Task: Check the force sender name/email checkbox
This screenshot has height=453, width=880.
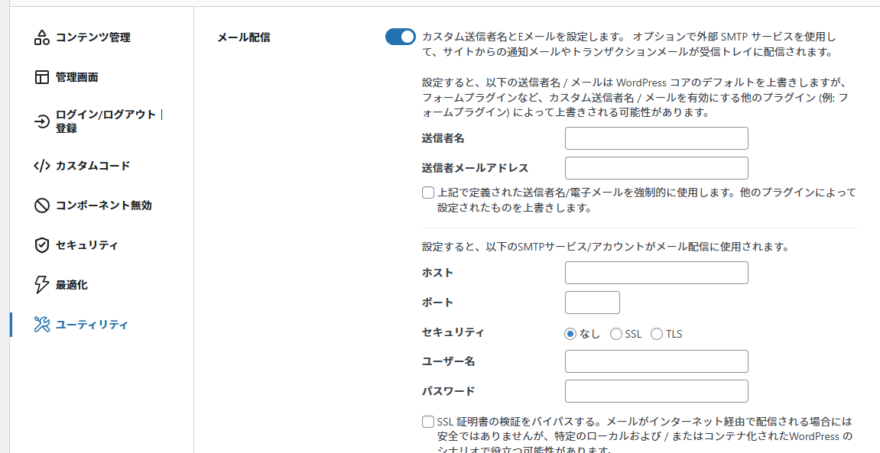Action: pos(428,193)
